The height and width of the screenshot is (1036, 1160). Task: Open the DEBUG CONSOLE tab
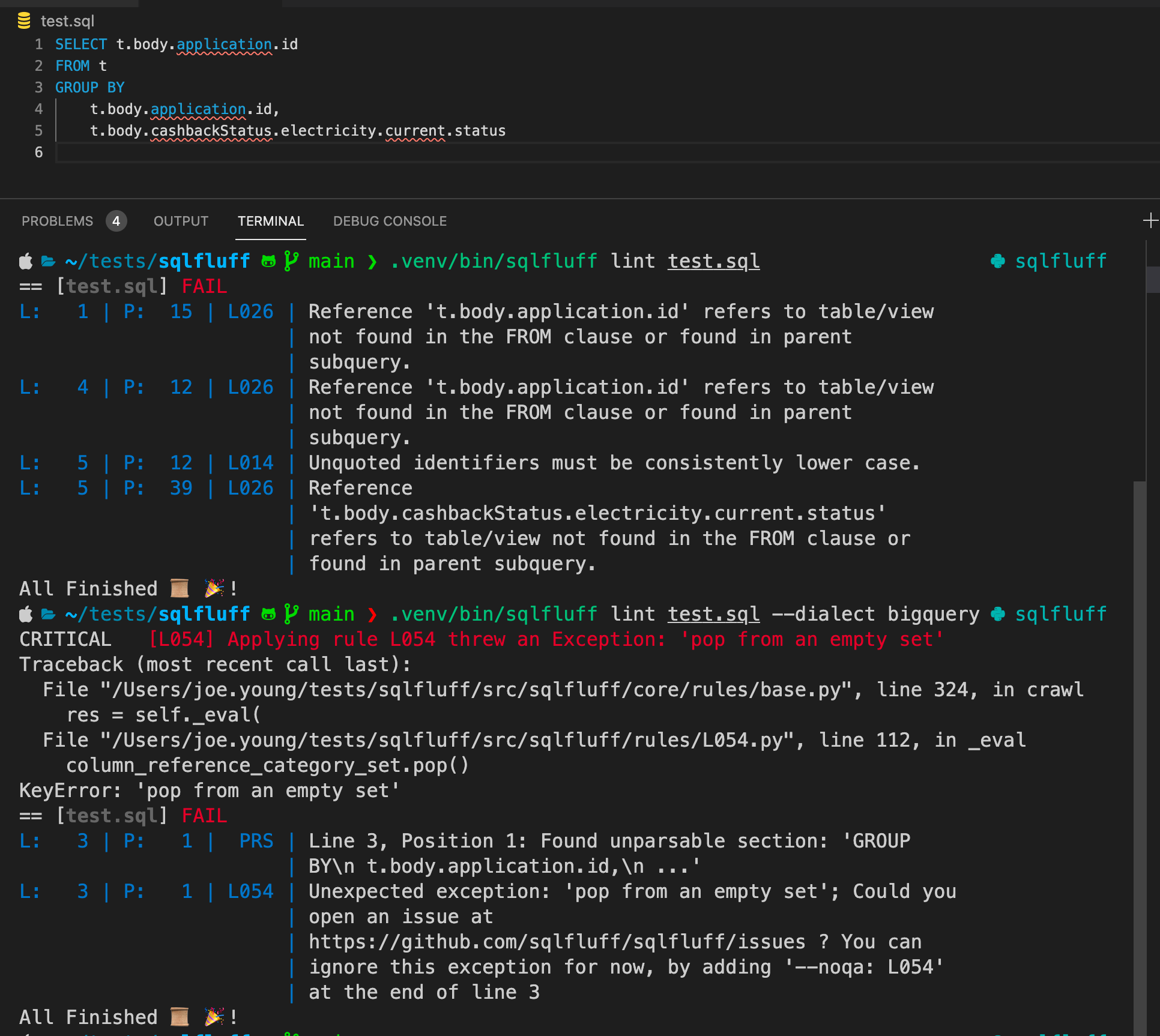click(390, 221)
